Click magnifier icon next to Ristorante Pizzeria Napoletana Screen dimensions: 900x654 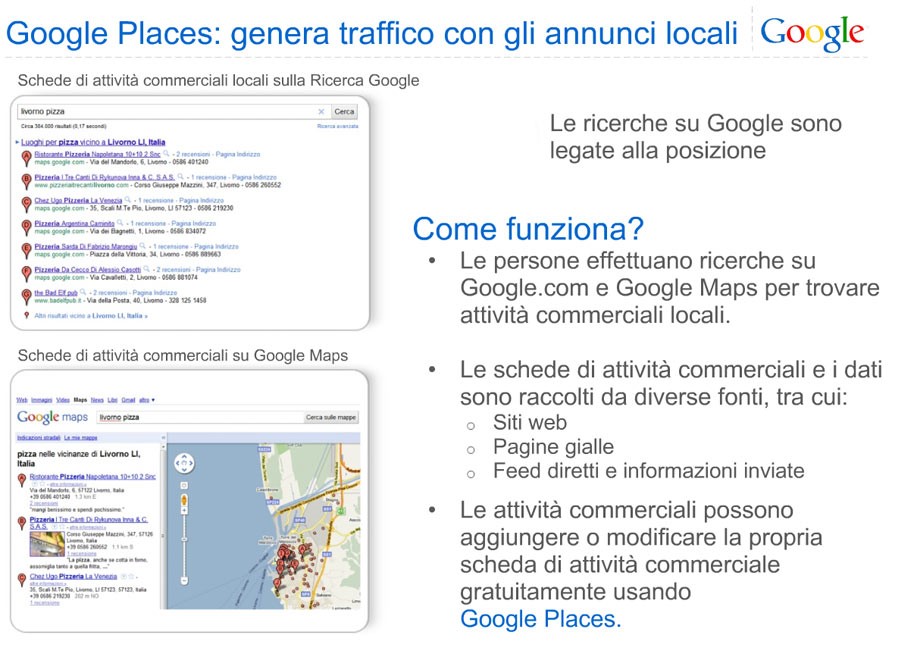point(166,154)
